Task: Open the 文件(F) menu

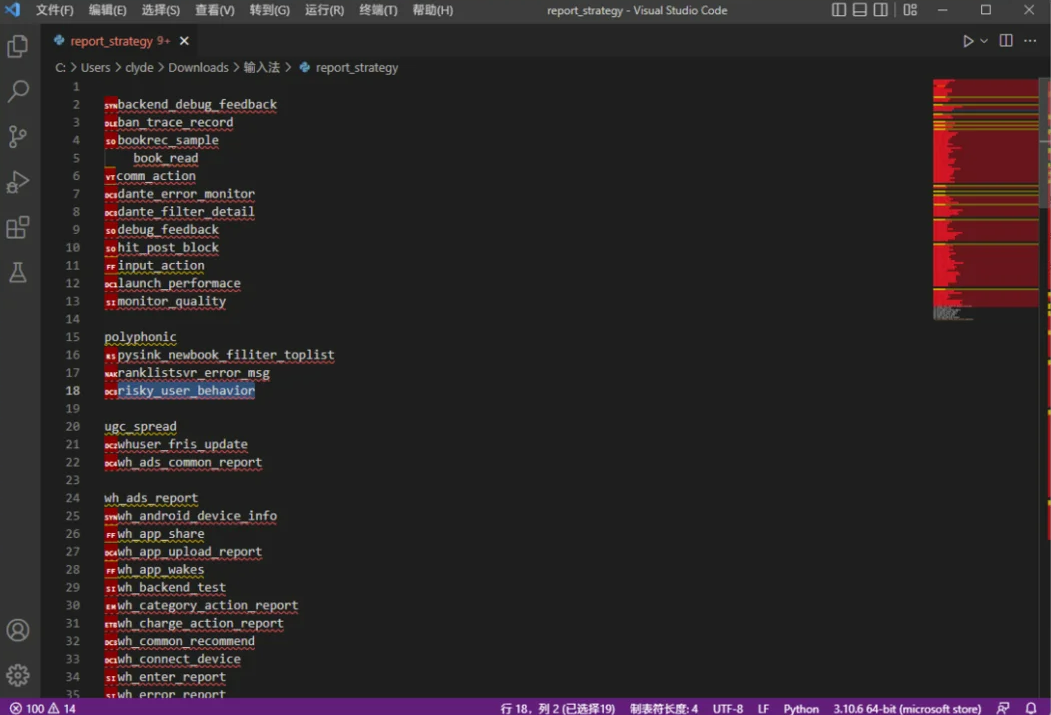Action: pos(54,10)
